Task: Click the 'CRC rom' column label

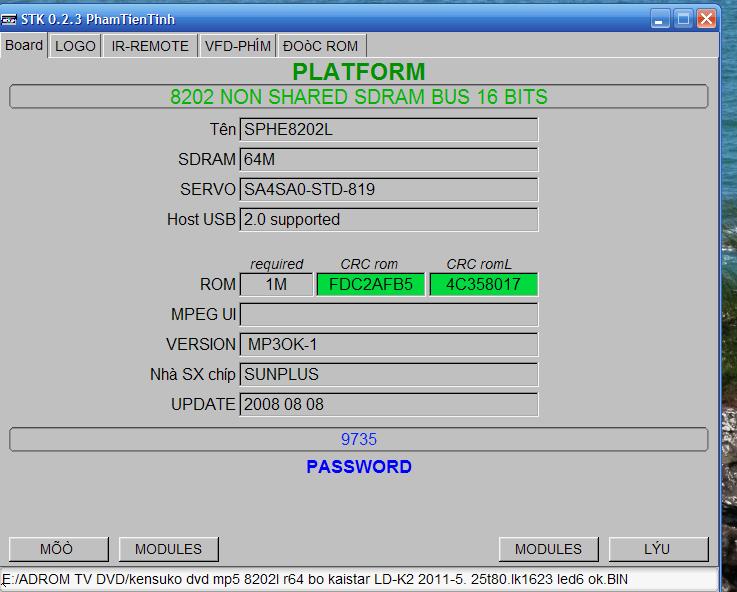Action: [369, 264]
